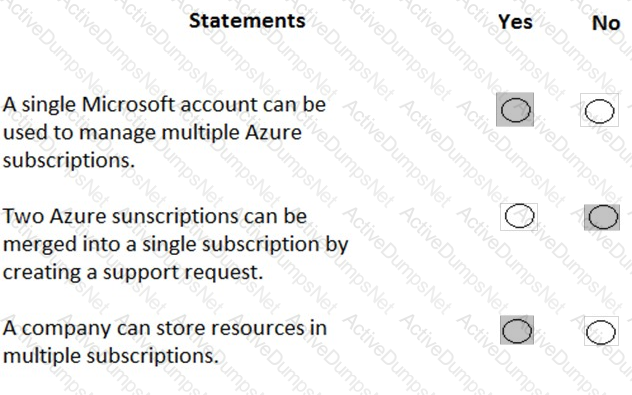Mark Yes for storing resources in multiple subscriptions
Viewport: 632px width, 395px height.
tap(517, 330)
